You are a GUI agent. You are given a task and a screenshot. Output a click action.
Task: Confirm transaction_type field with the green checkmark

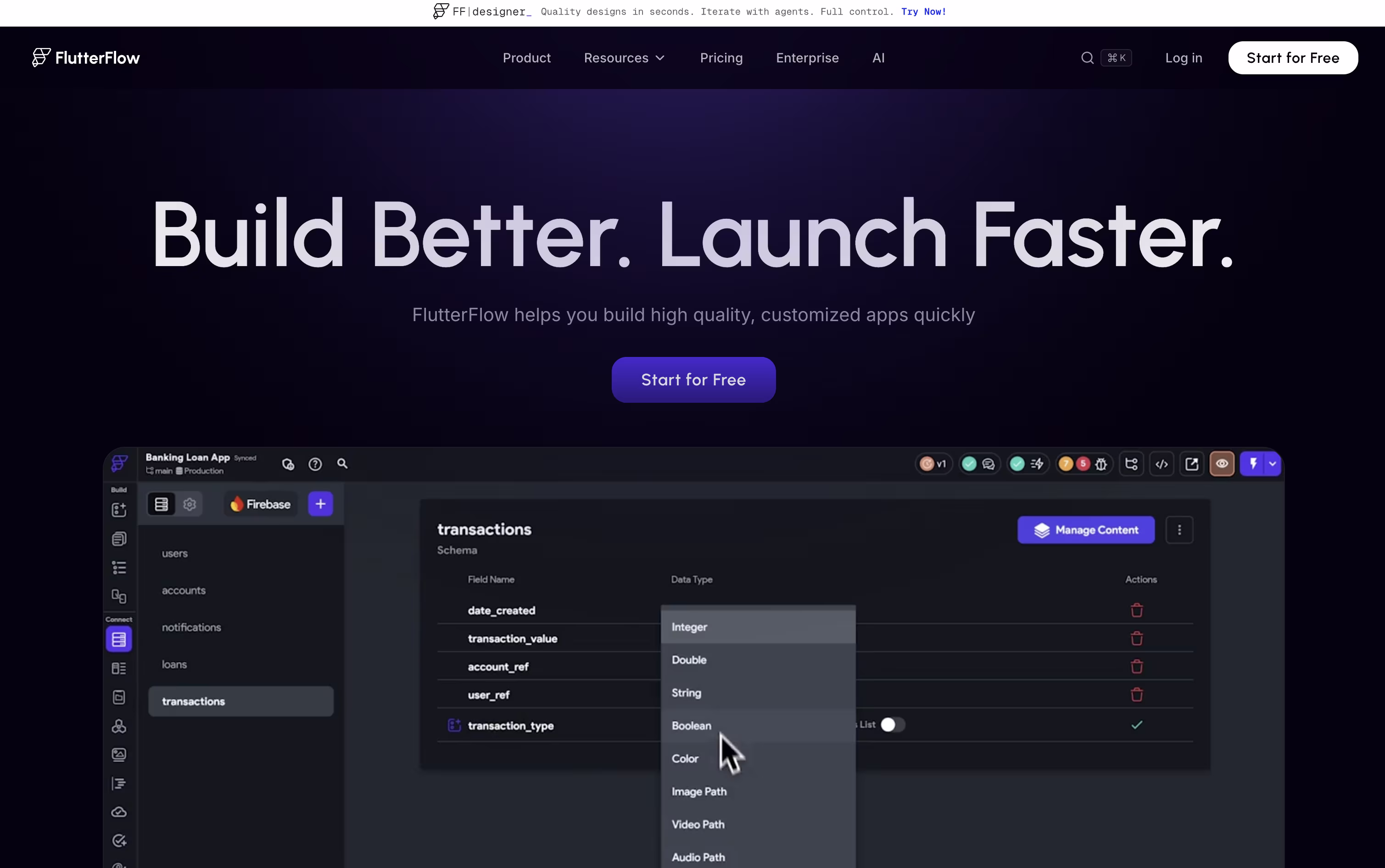1136,725
